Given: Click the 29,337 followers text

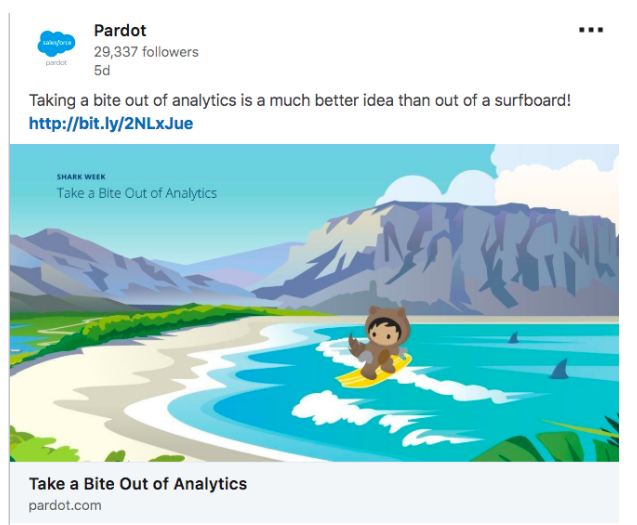Looking at the screenshot, I should pyautogui.click(x=146, y=52).
